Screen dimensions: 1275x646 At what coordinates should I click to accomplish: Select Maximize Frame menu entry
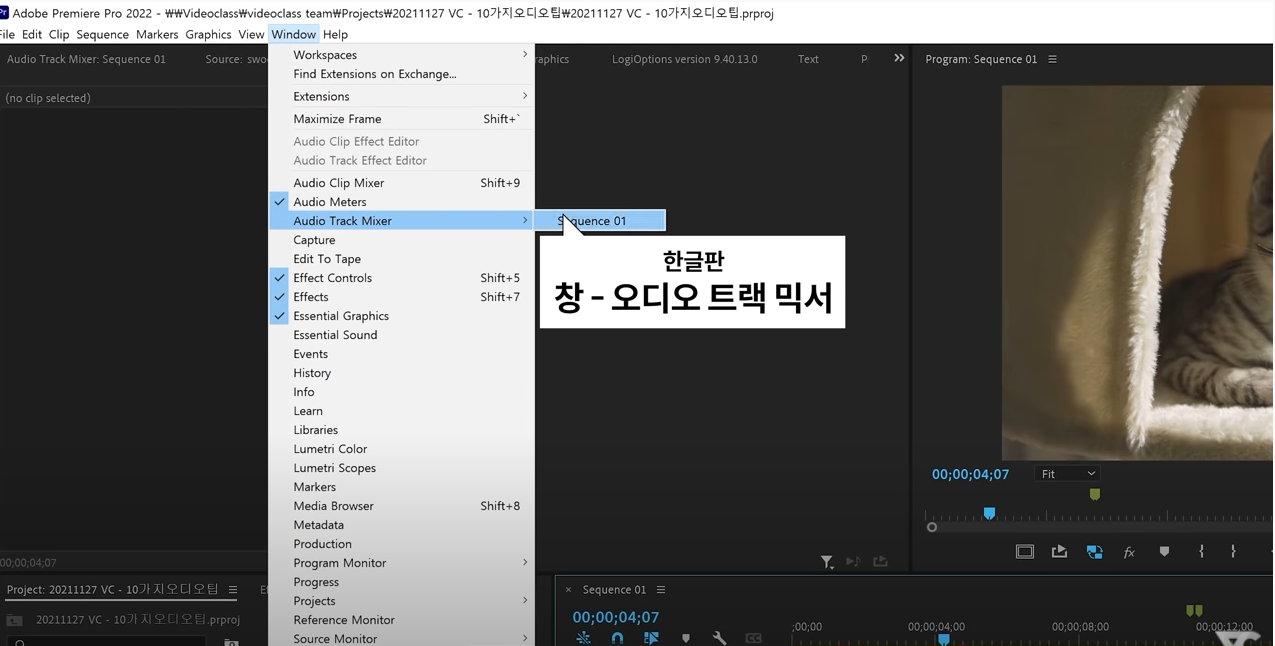(x=402, y=119)
